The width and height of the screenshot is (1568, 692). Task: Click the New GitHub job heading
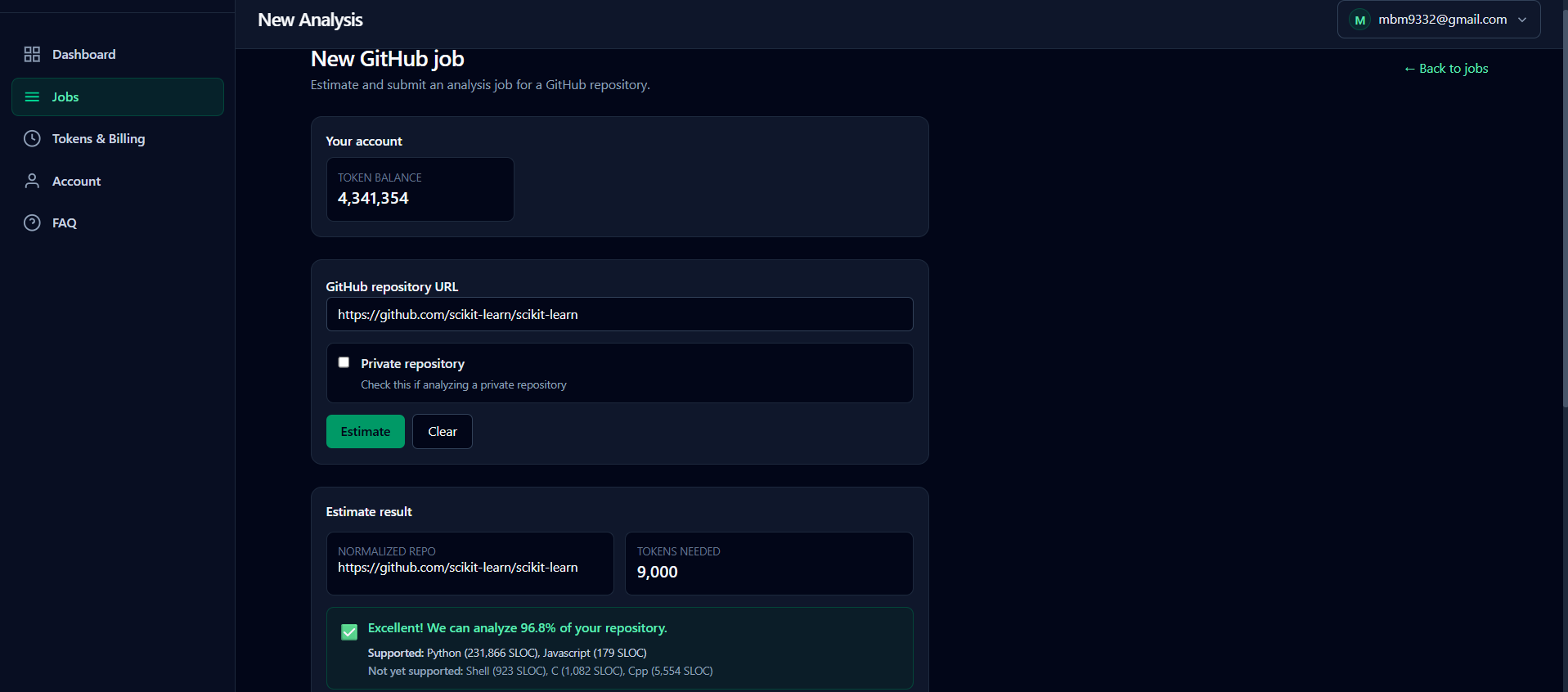coord(388,59)
